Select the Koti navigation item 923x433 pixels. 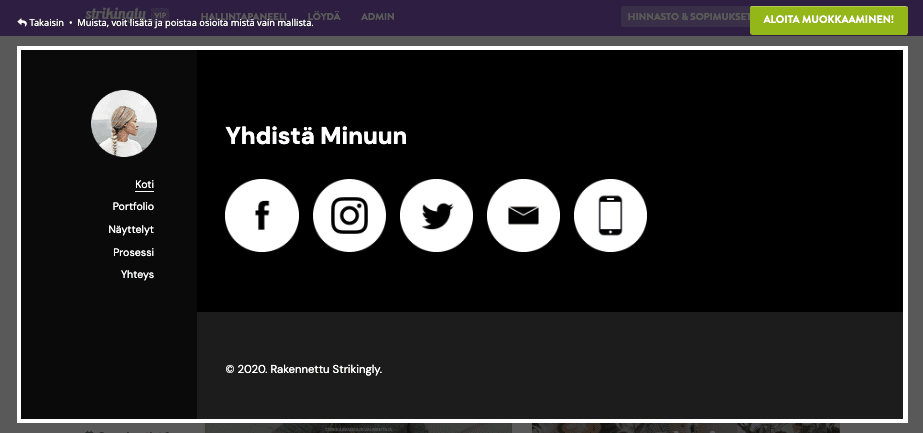pos(145,185)
